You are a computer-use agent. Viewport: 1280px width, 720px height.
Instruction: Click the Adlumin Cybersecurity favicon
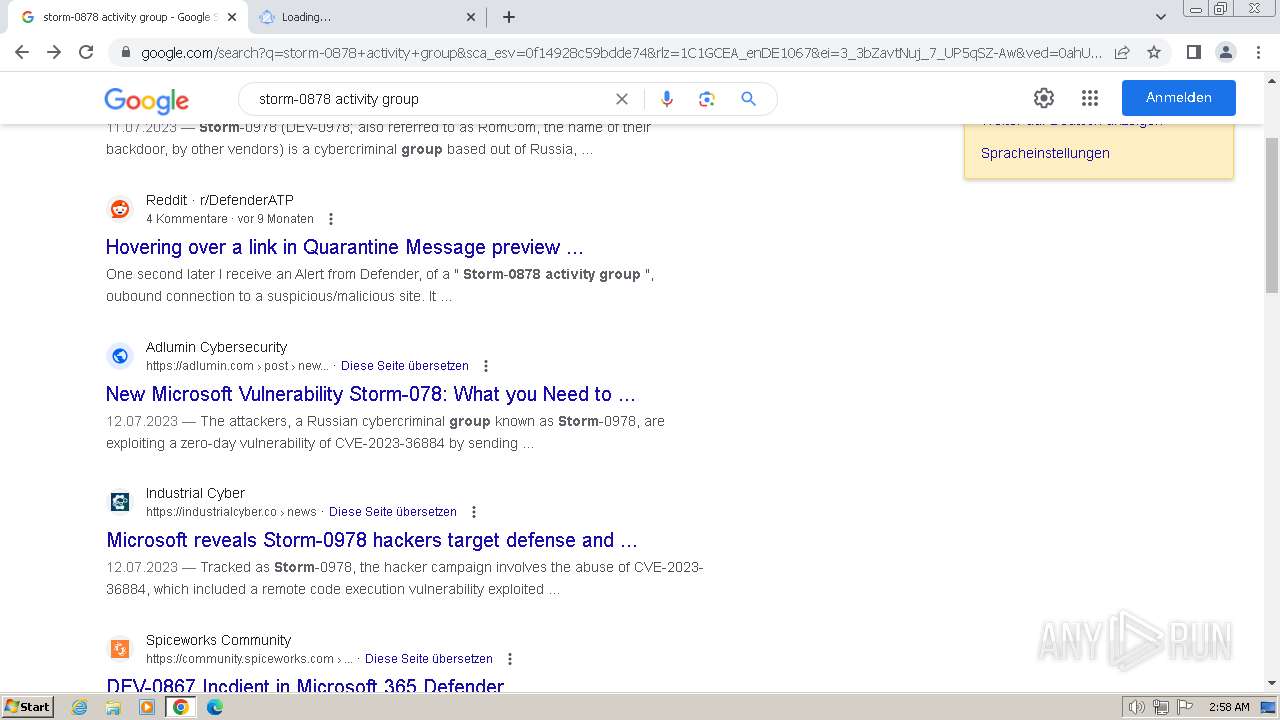pyautogui.click(x=120, y=356)
